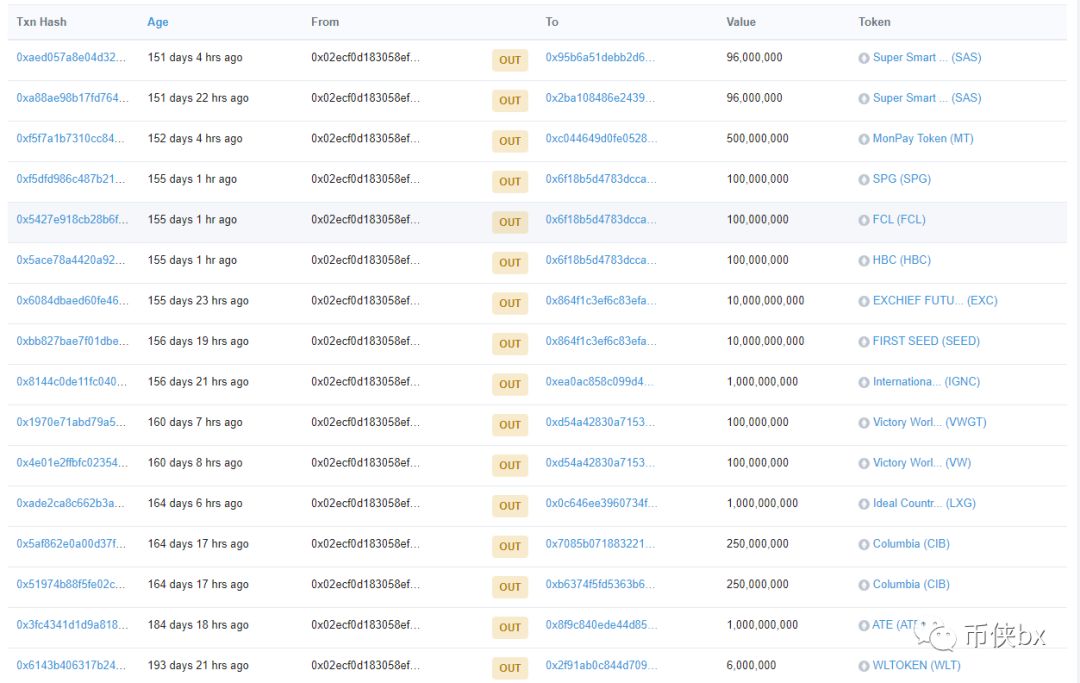Open transaction hash 0x5ace78a4420a92...
This screenshot has width=1080, height=683.
point(71,261)
